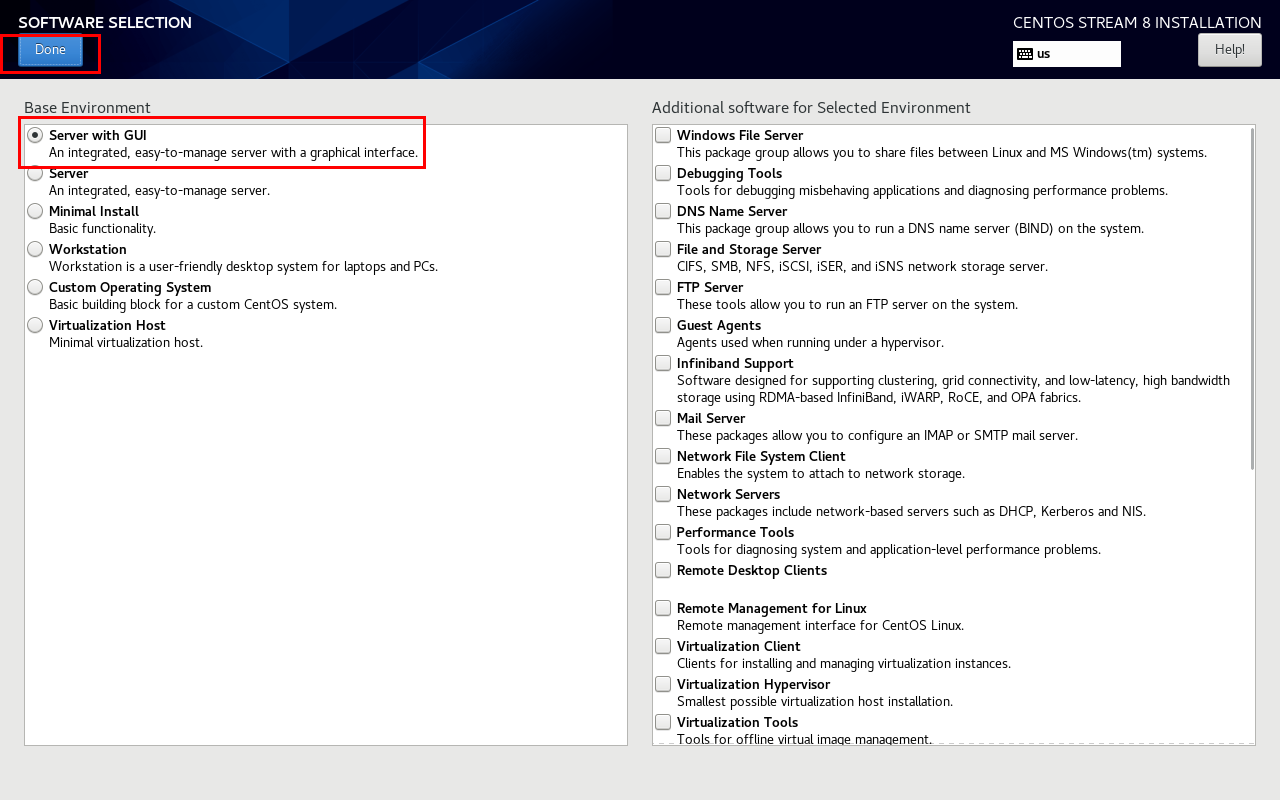Tick File and Storage Server checkbox
Screen dimensions: 1280x800
(663, 249)
